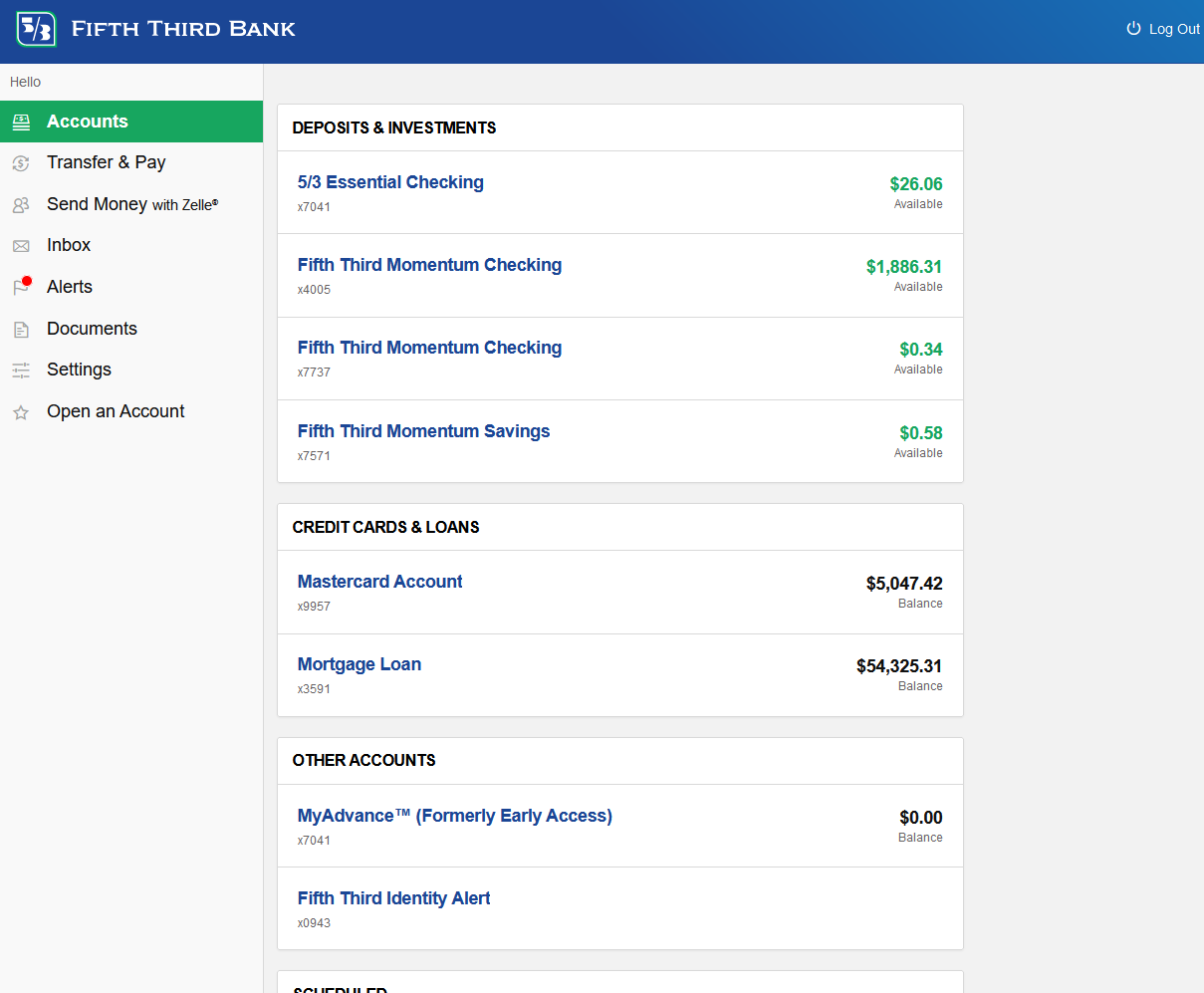Open Fifth Third Momentum Savings account
The height and width of the screenshot is (993, 1204).
pos(423,431)
